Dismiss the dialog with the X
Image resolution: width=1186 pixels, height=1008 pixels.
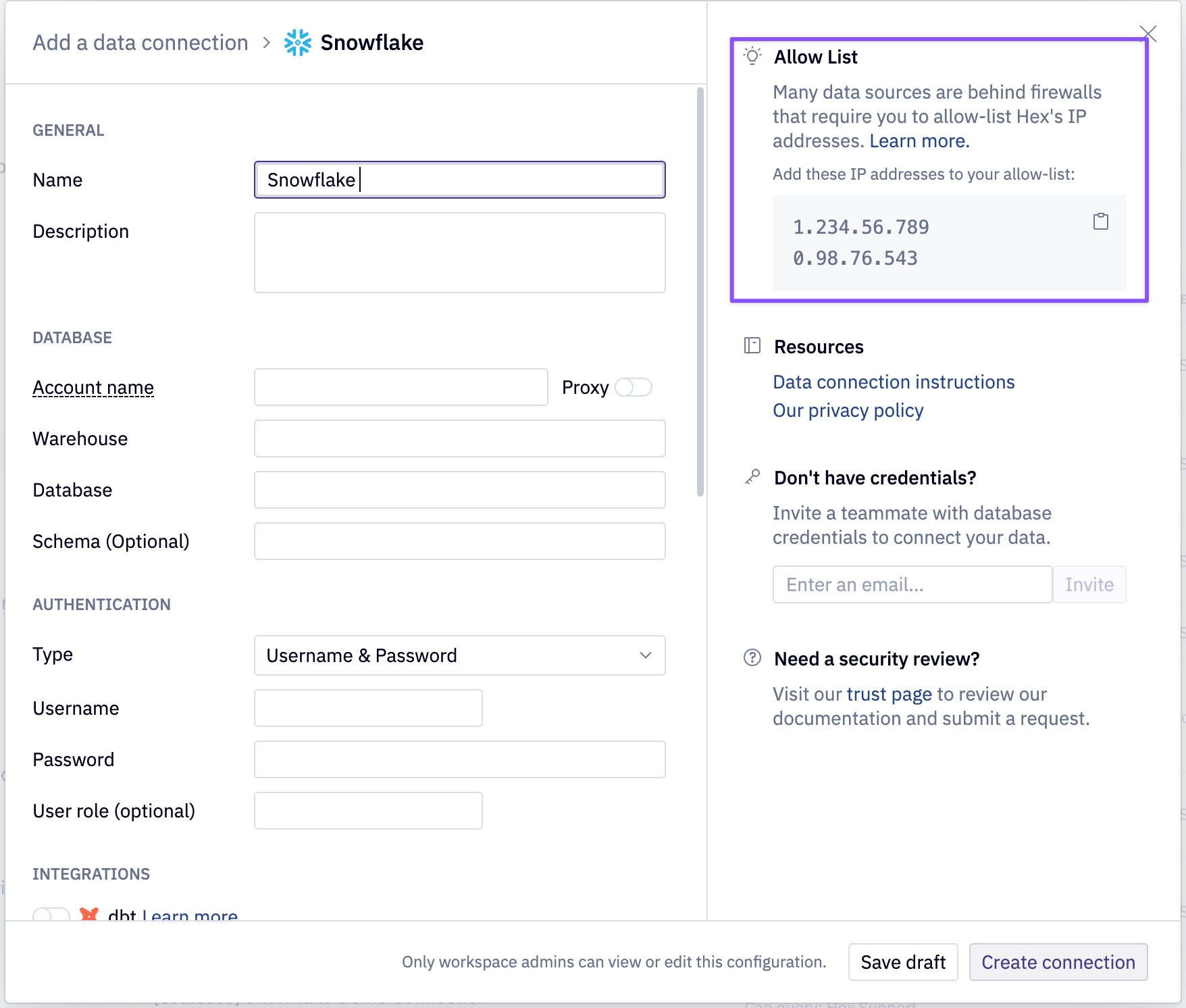point(1148,32)
